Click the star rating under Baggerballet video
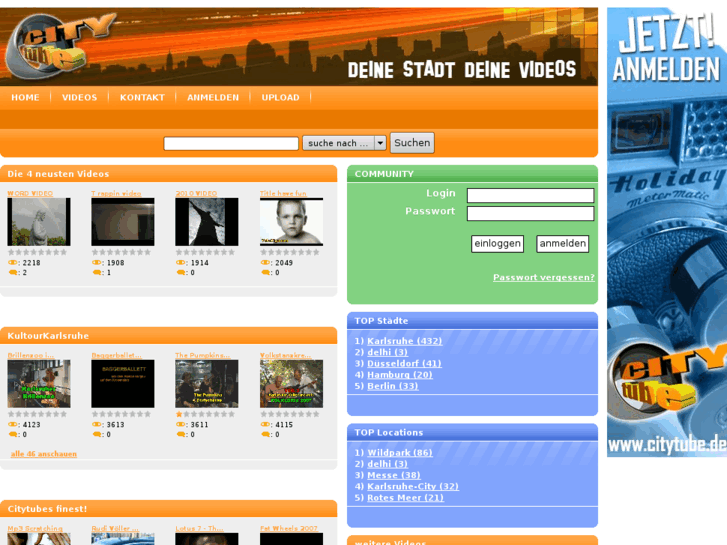 coord(121,414)
